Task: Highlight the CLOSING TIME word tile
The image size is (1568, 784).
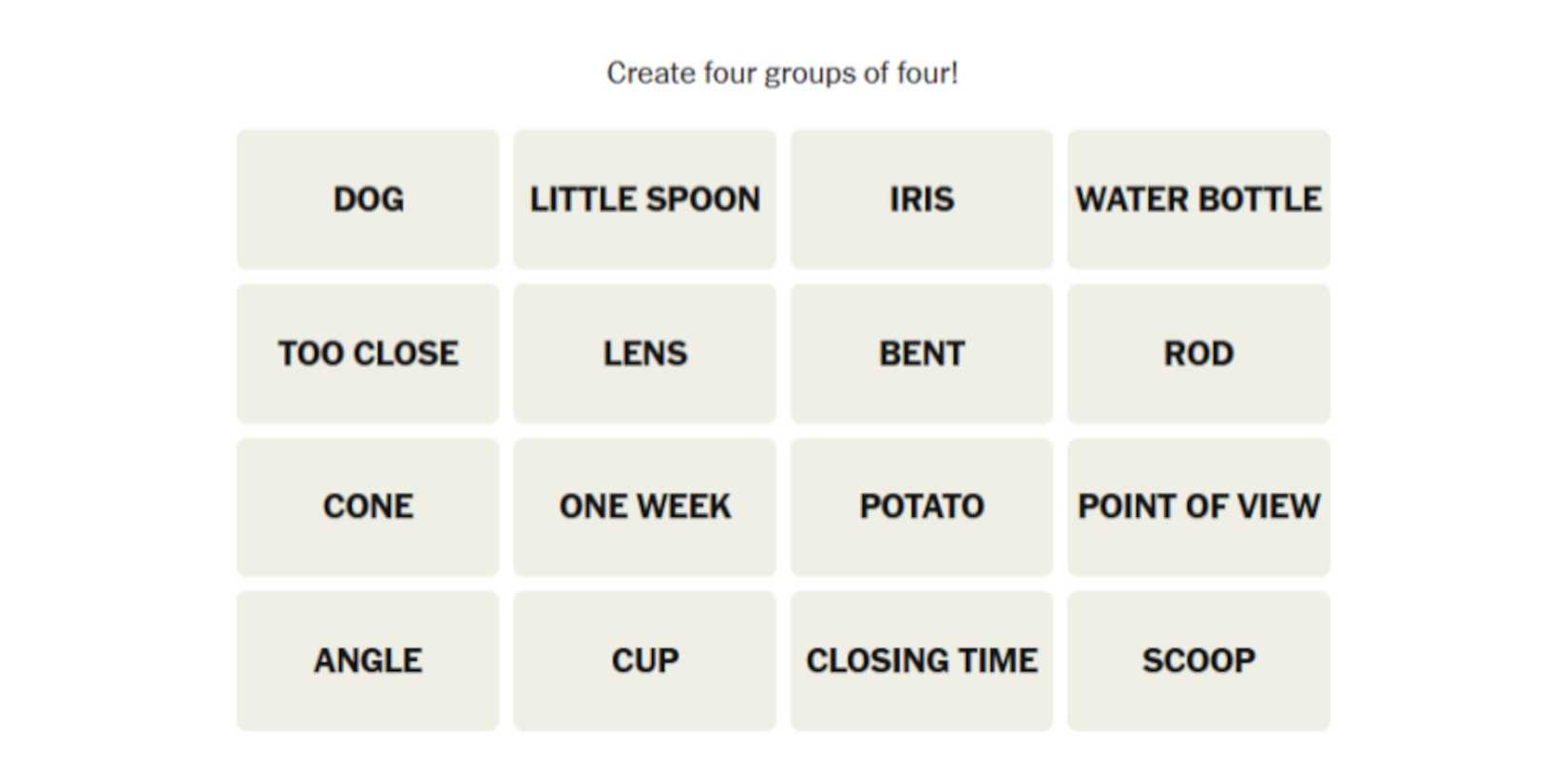Action: (921, 660)
